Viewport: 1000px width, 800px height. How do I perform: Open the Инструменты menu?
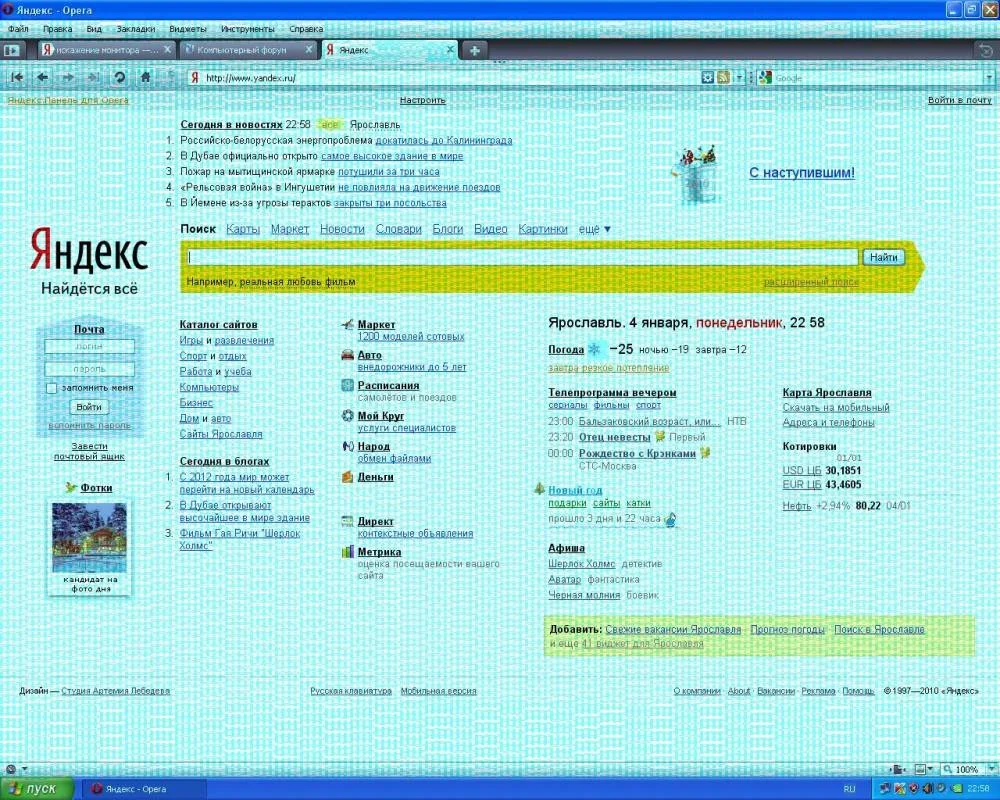pos(247,29)
